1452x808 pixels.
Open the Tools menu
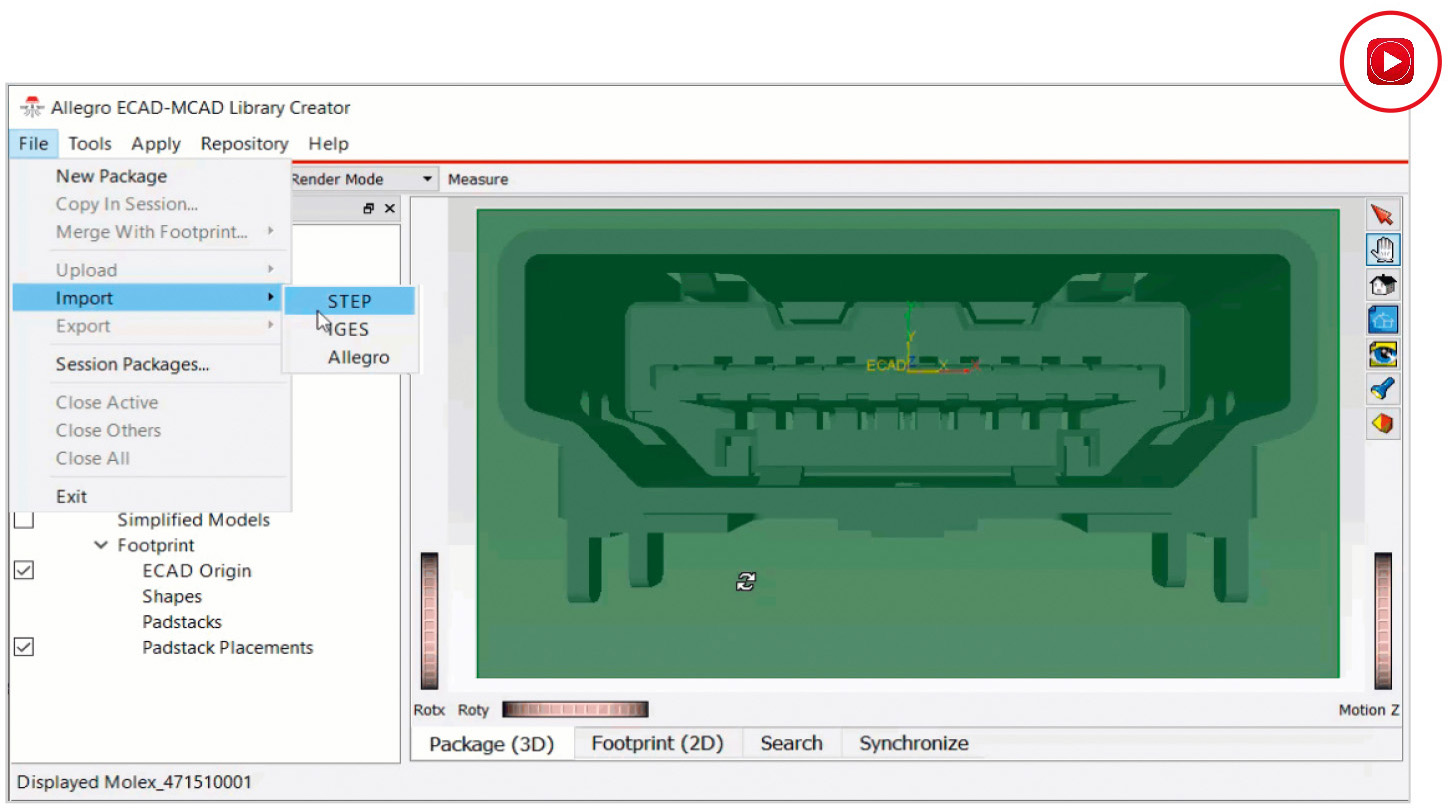[x=90, y=144]
